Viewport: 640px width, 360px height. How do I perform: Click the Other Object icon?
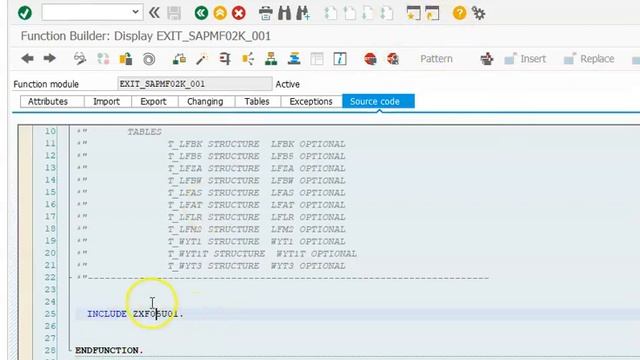click(126, 59)
